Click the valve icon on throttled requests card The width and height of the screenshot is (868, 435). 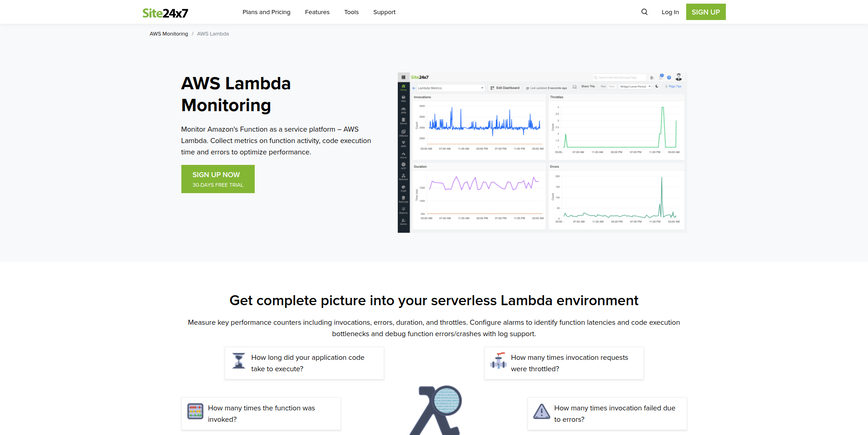pos(498,361)
